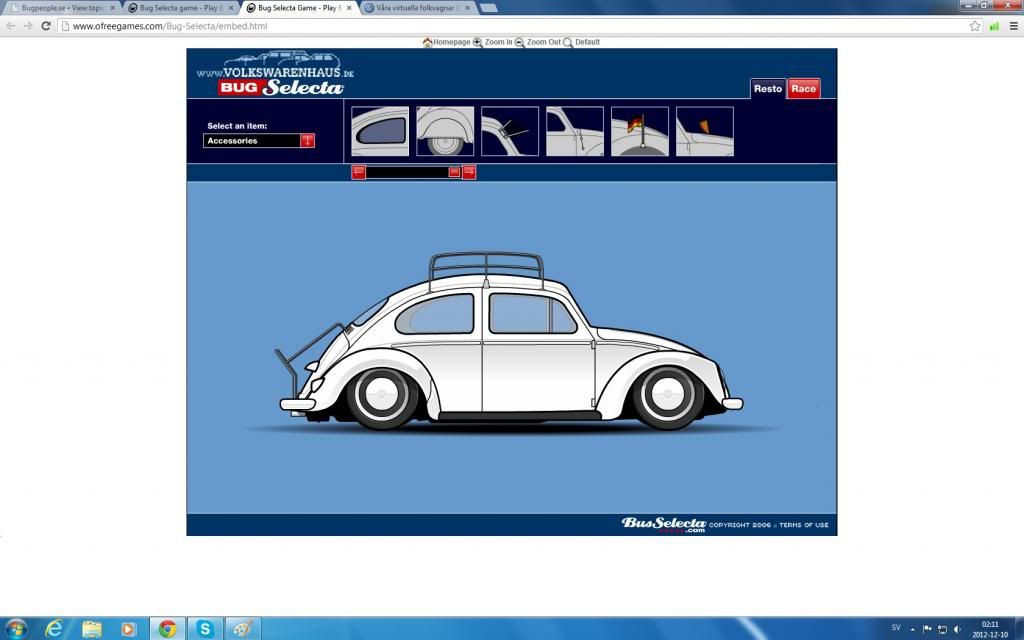This screenshot has height=640, width=1024.
Task: Switch to the Race tab
Action: (x=803, y=88)
